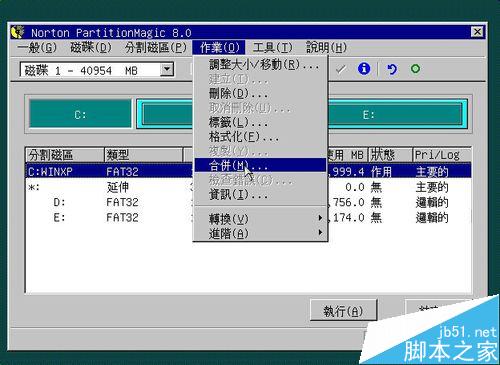The width and height of the screenshot is (500, 365).
Task: Click the 分割磁區 column header
Action: pos(65,155)
